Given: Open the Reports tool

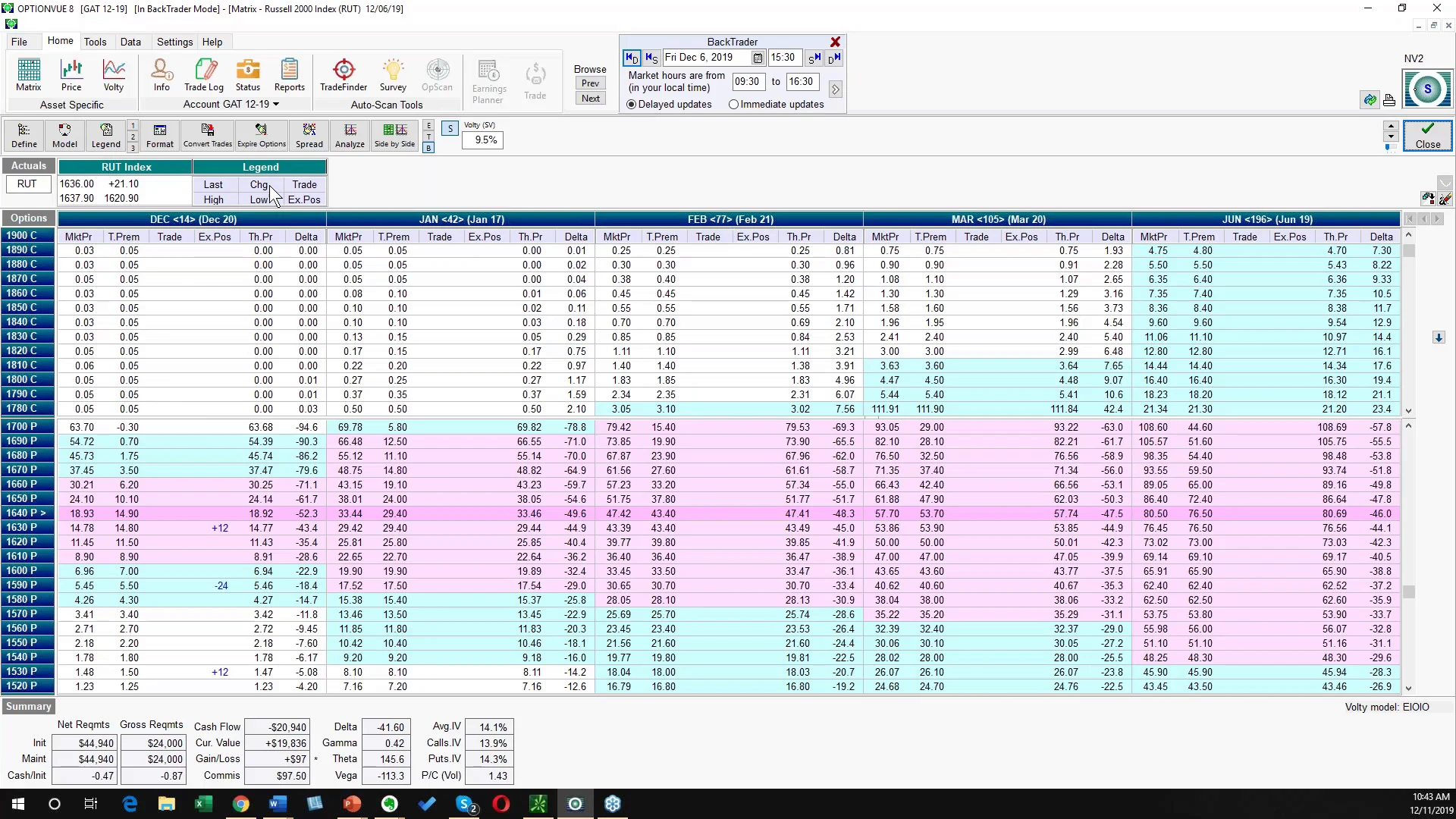Looking at the screenshot, I should [x=290, y=76].
